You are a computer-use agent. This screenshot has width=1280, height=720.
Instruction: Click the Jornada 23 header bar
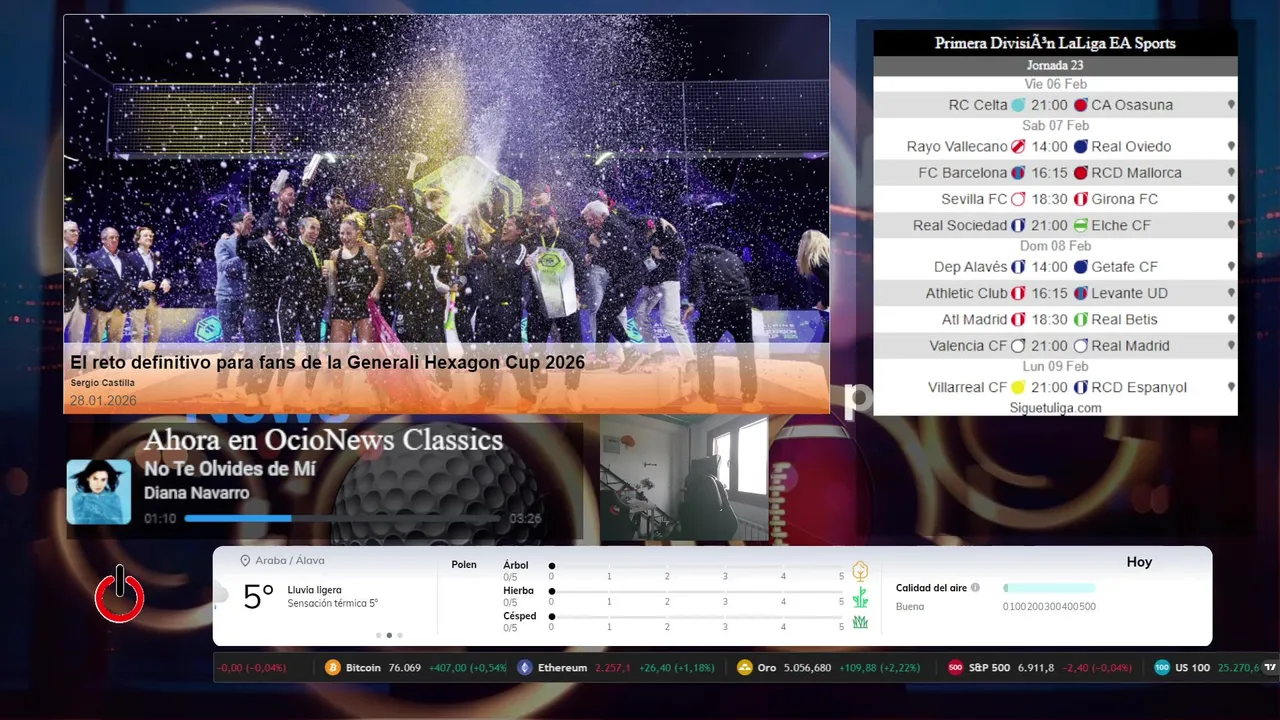[x=1055, y=66]
